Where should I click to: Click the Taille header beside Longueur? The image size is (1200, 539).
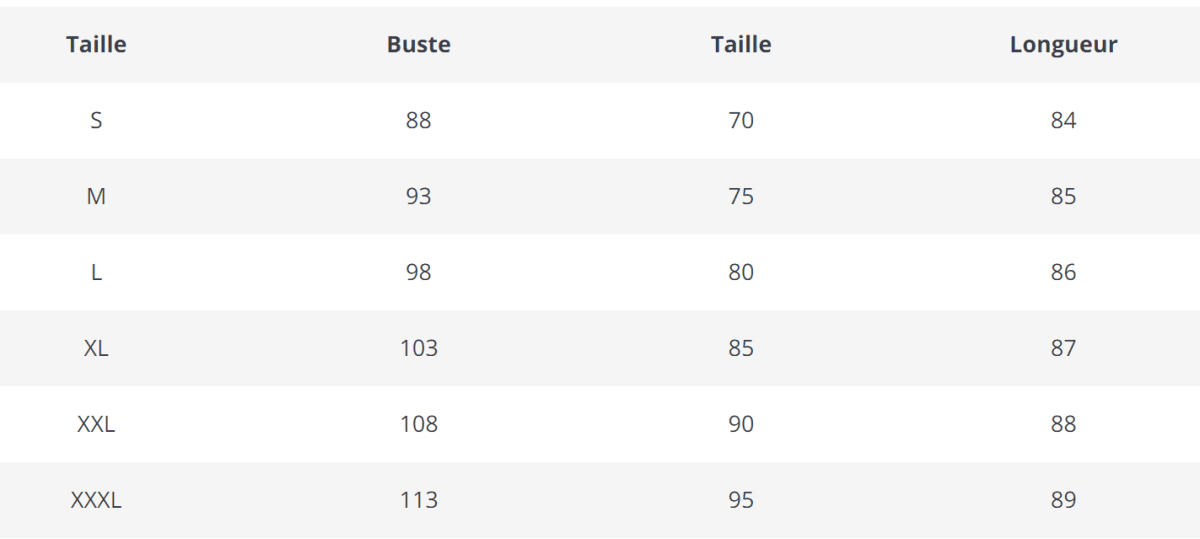point(741,44)
